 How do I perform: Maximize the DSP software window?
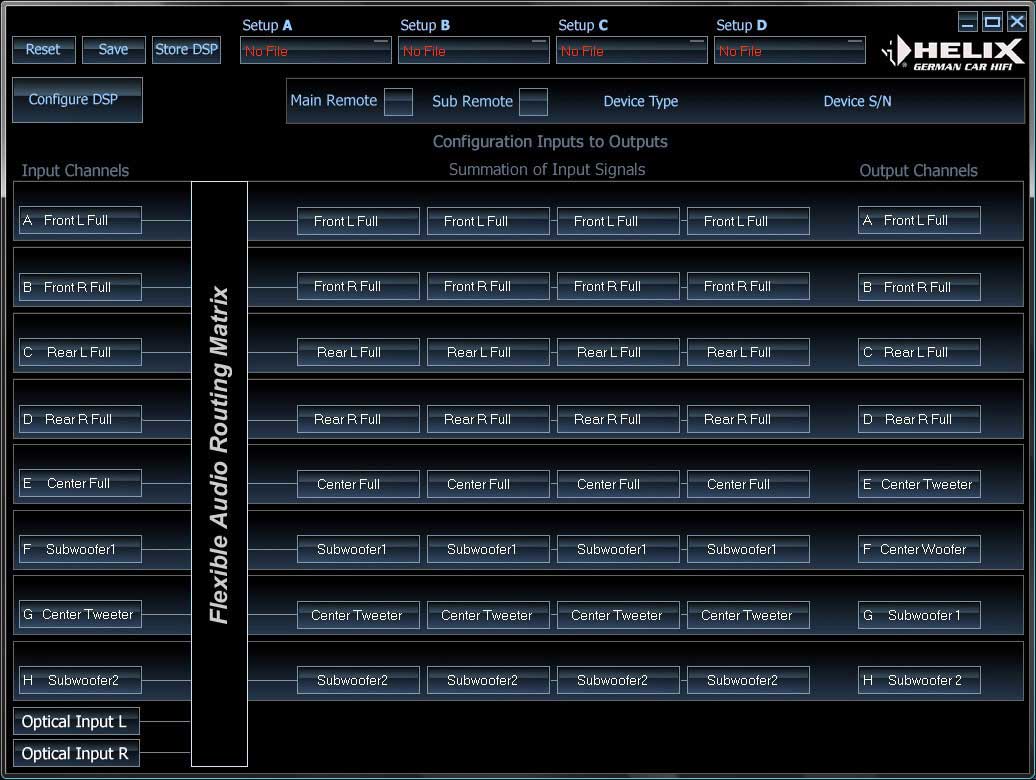click(x=992, y=22)
